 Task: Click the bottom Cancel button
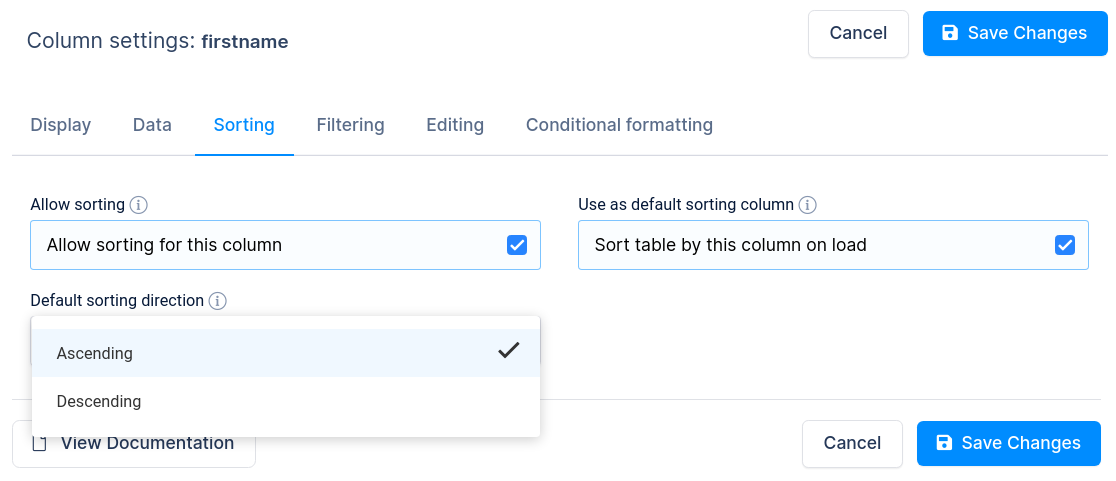852,443
